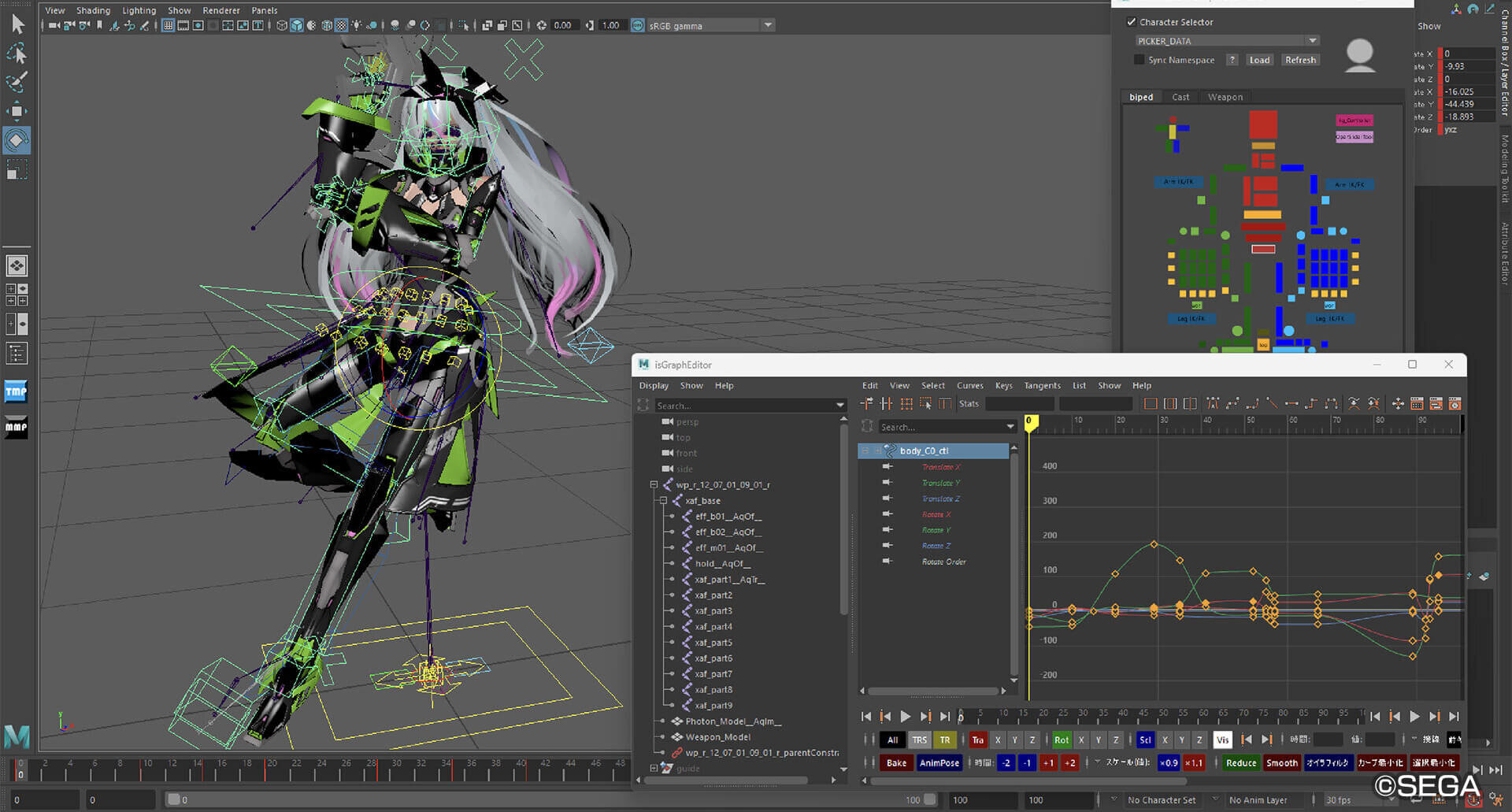1512x812 pixels.
Task: Enable wireframe shading cube icon
Action: click(282, 25)
